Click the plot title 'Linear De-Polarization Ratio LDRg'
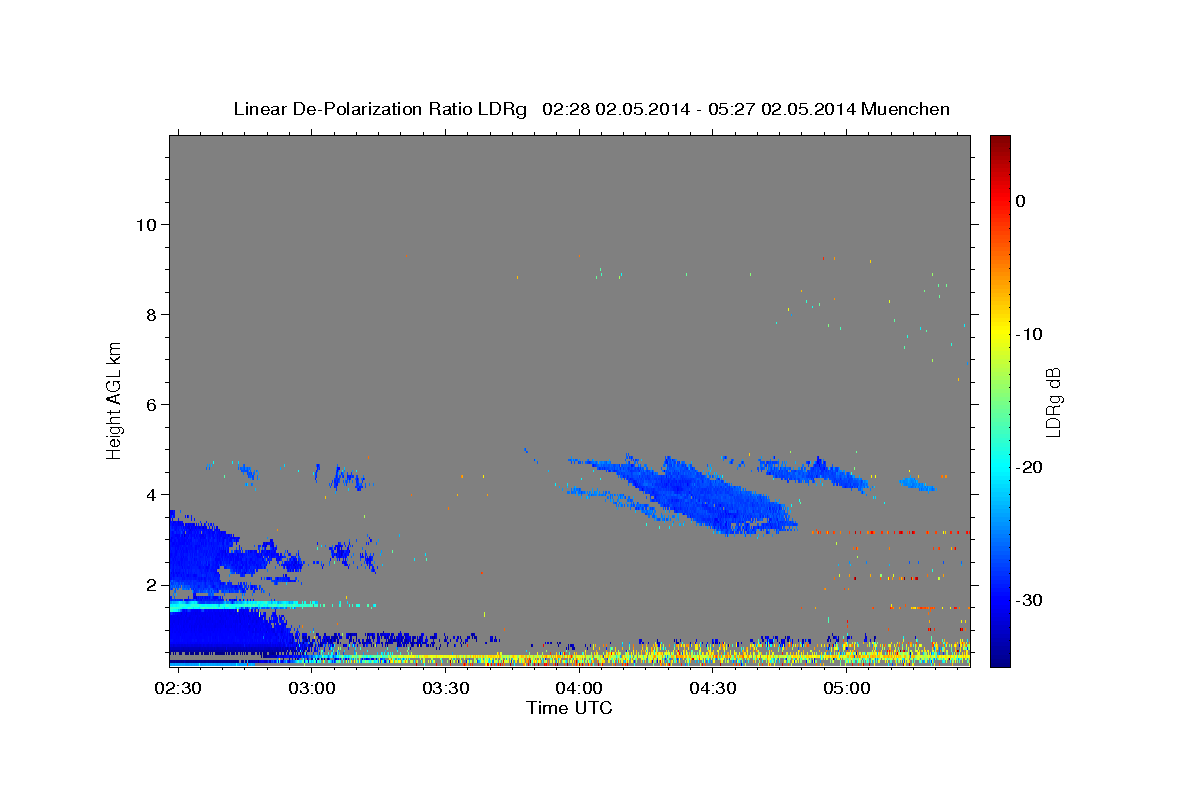Image resolution: width=1200 pixels, height=800 pixels. click(379, 109)
